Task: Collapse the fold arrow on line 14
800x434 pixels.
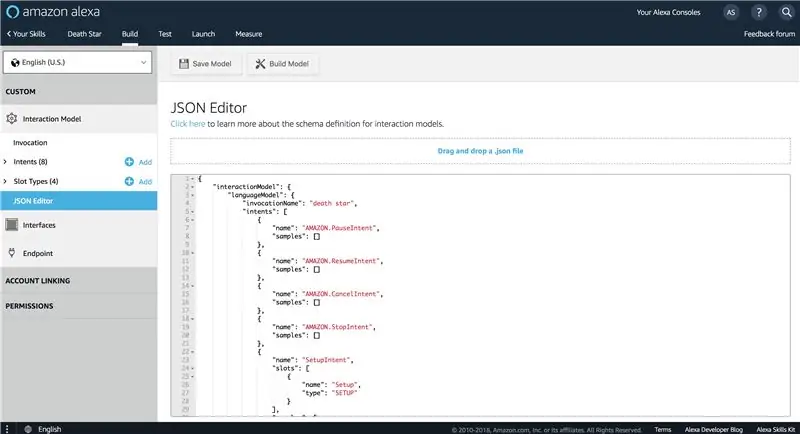Action: 193,286
